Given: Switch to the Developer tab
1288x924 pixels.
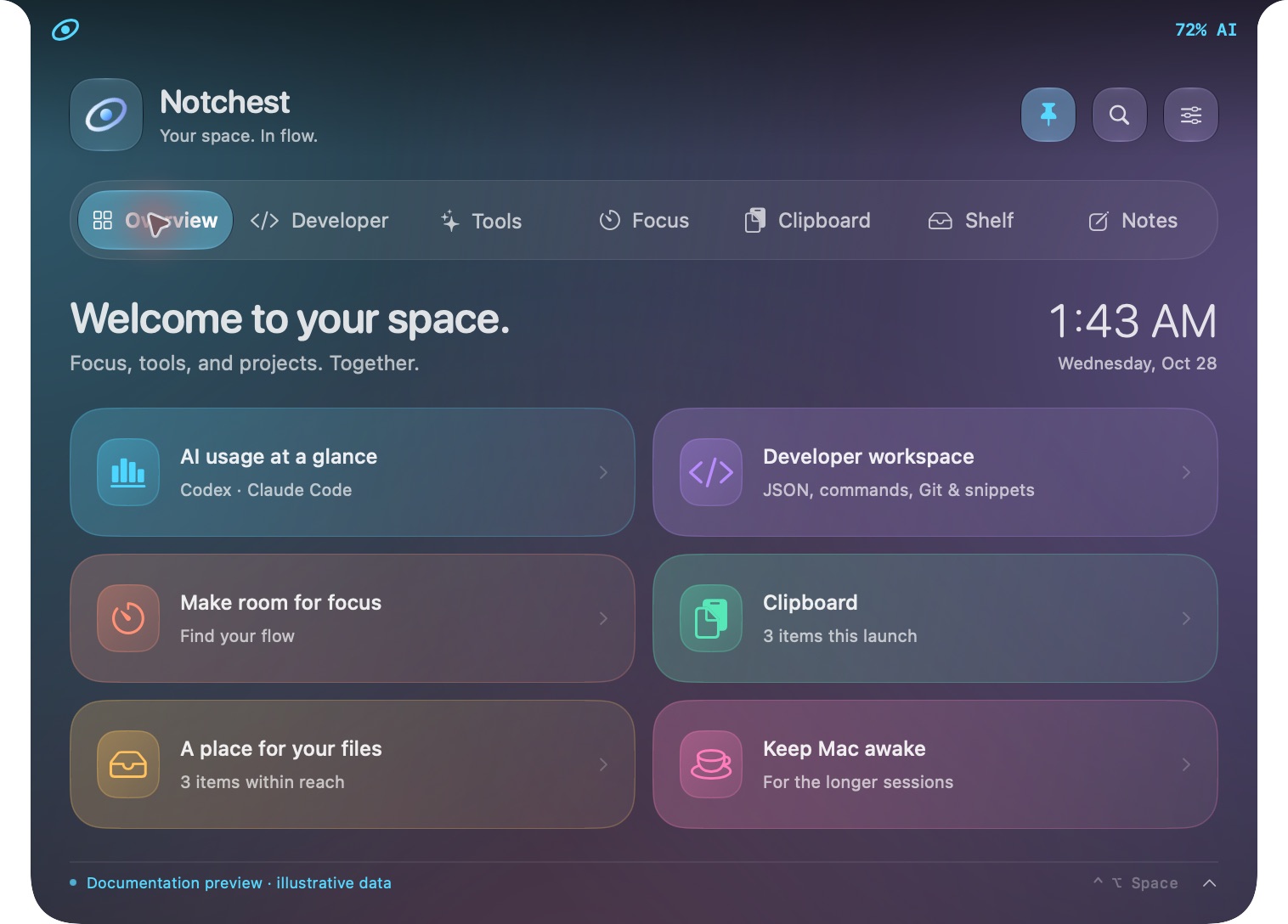Looking at the screenshot, I should coord(319,220).
